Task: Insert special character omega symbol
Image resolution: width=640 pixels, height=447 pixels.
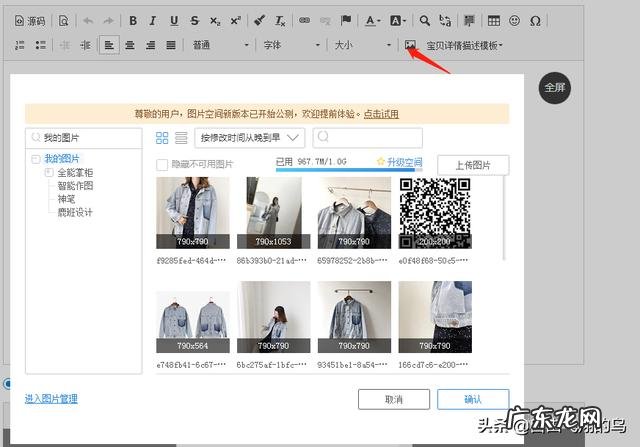Action: 536,21
